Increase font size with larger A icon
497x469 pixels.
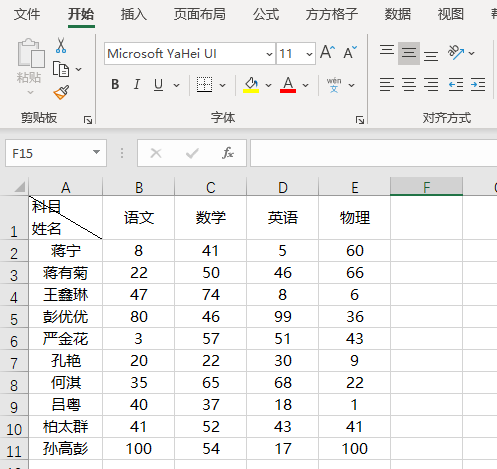(327, 52)
